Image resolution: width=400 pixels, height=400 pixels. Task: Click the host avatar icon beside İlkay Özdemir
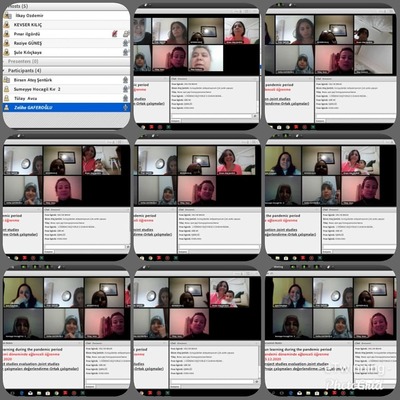click(6, 16)
